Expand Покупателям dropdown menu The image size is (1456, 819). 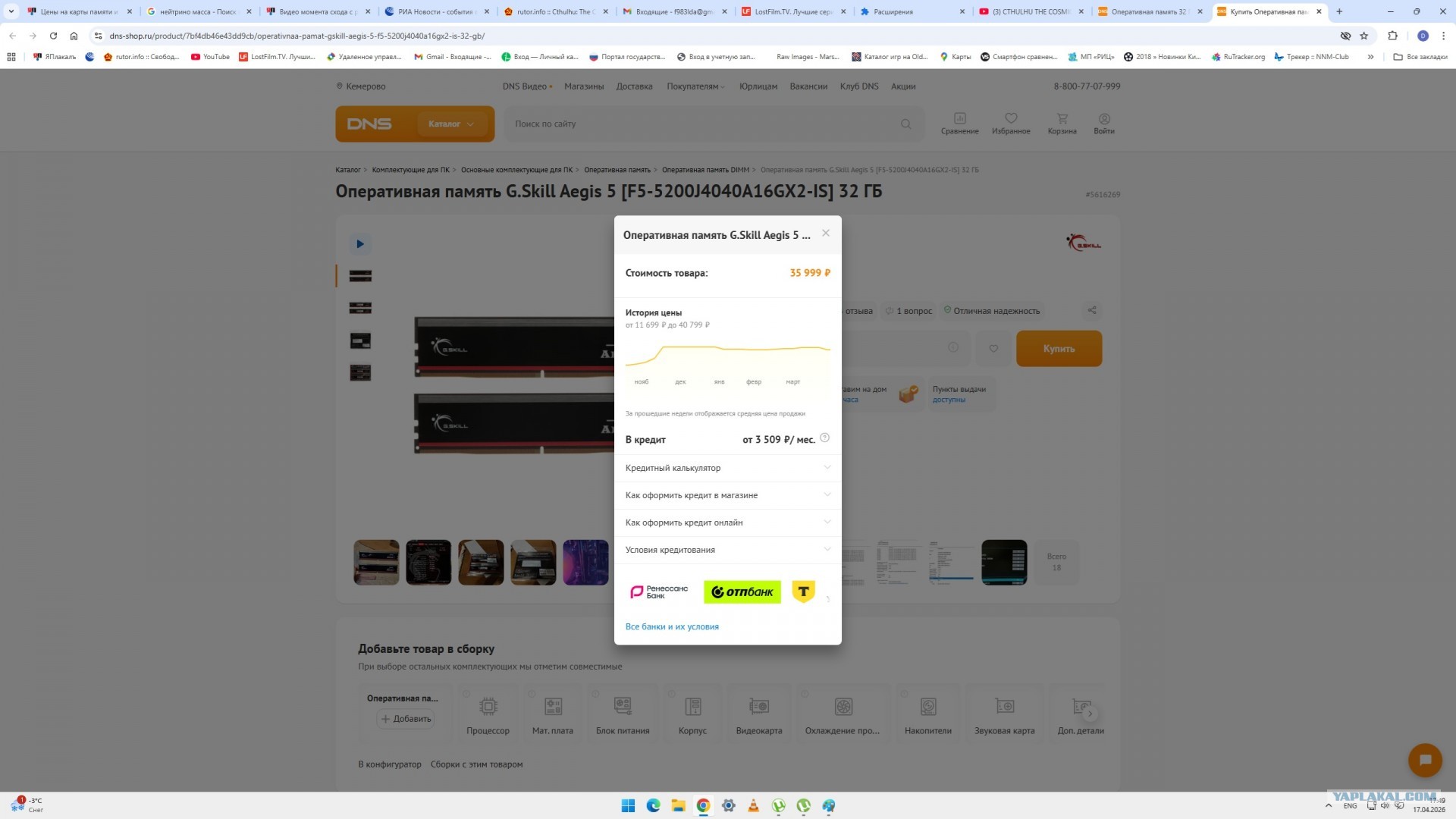(x=695, y=86)
